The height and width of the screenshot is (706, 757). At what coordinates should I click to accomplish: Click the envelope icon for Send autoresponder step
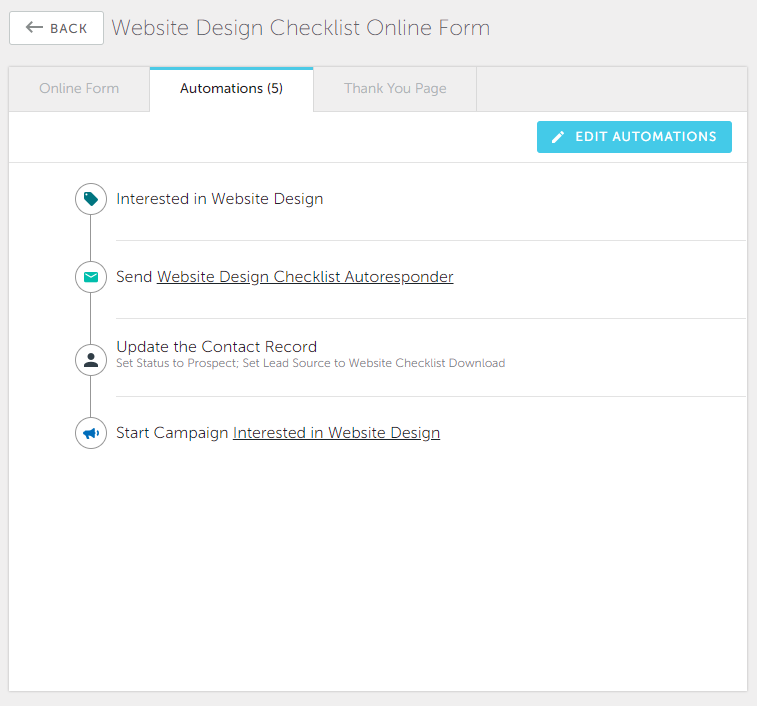click(x=91, y=277)
